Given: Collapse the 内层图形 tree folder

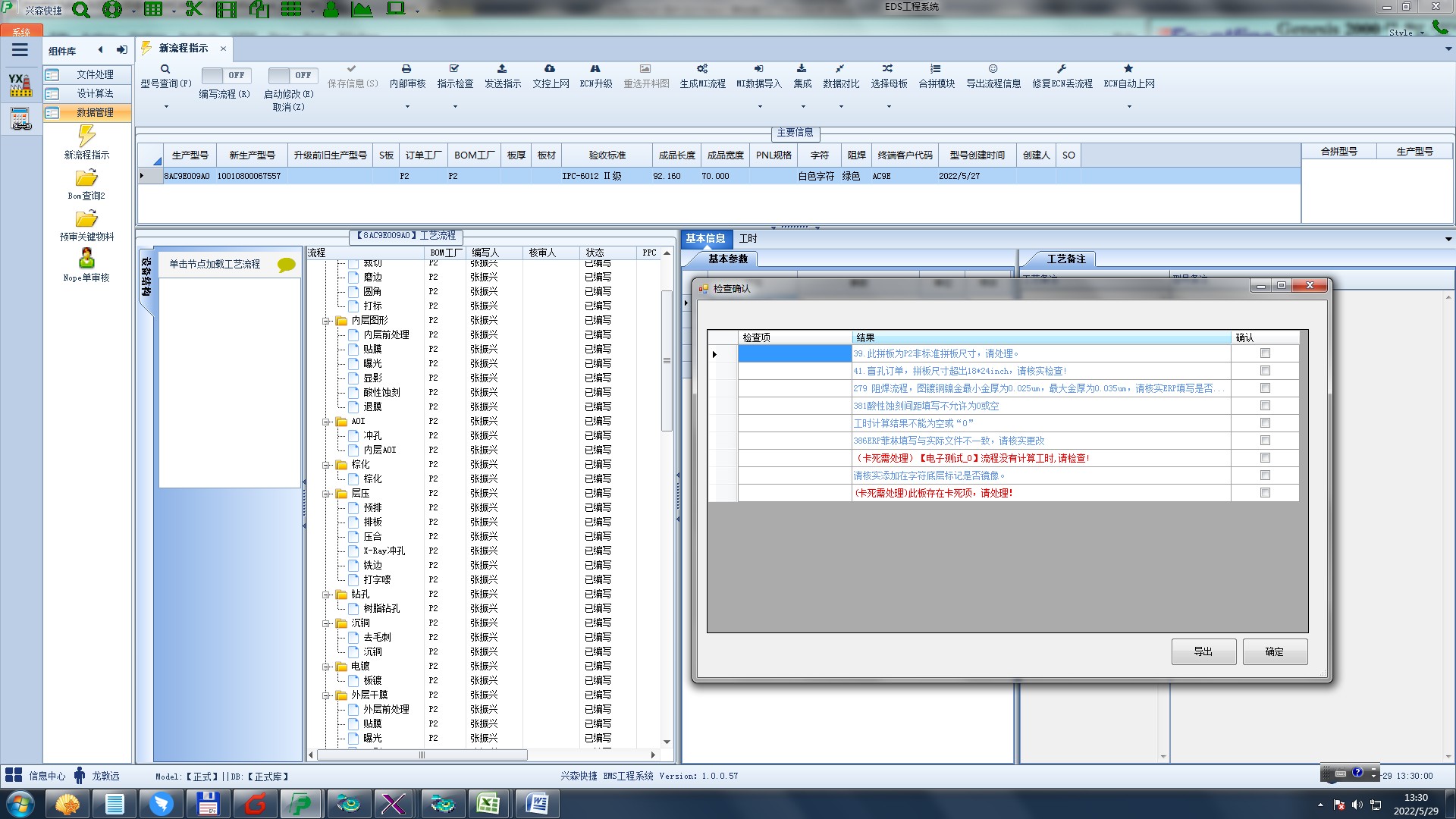Looking at the screenshot, I should pyautogui.click(x=326, y=321).
